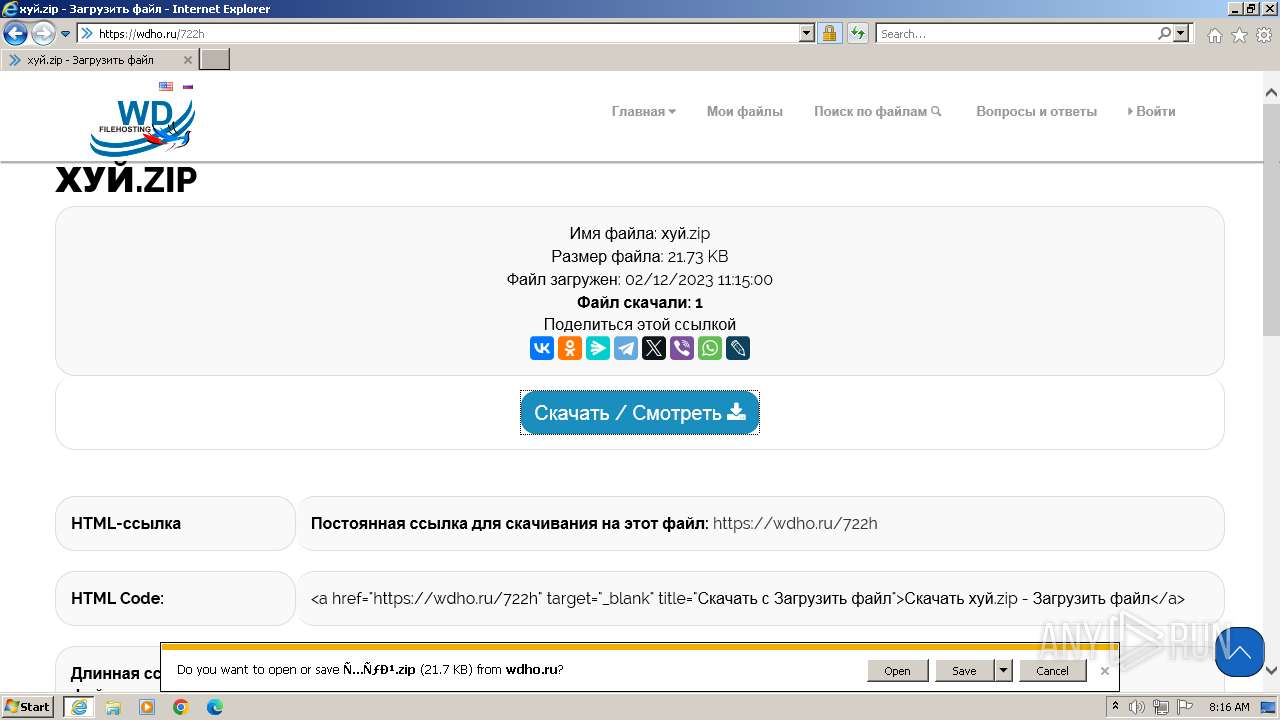1280x720 pixels.
Task: Share via teal paper-plane messenger icon
Action: (x=598, y=348)
